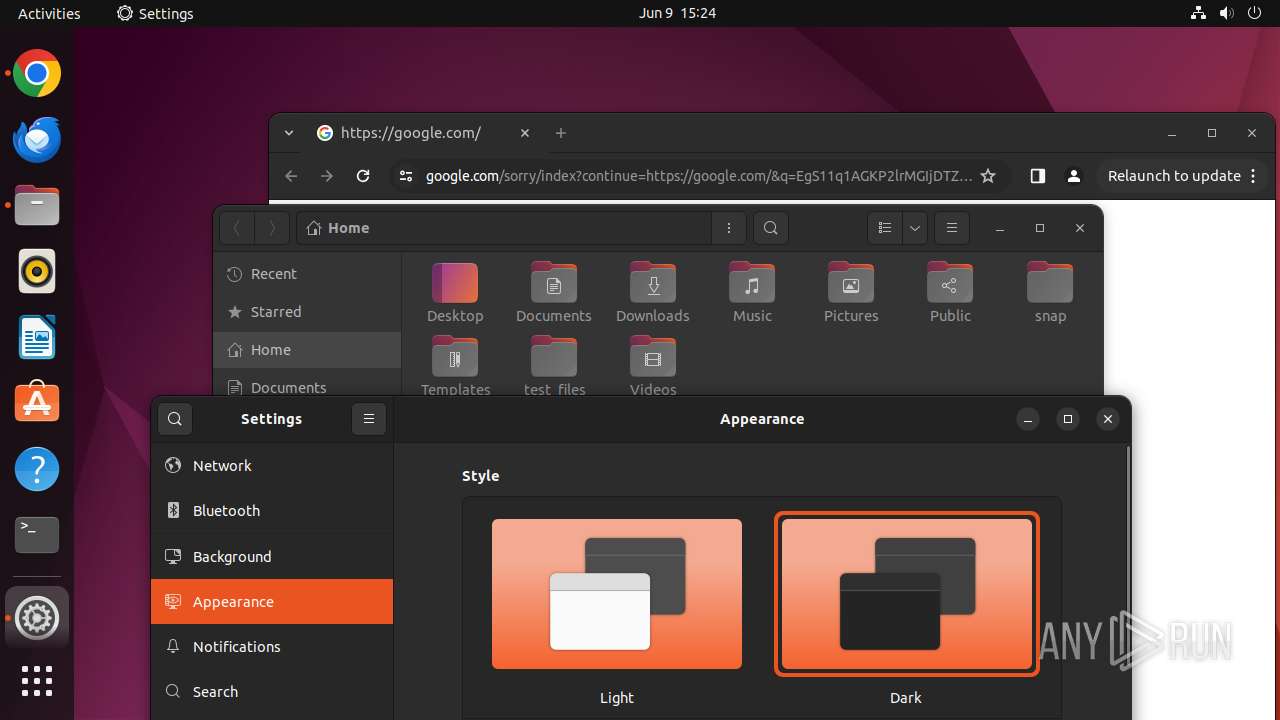The image size is (1280, 720).
Task: Click the Chrome address bar URL
Action: (699, 176)
